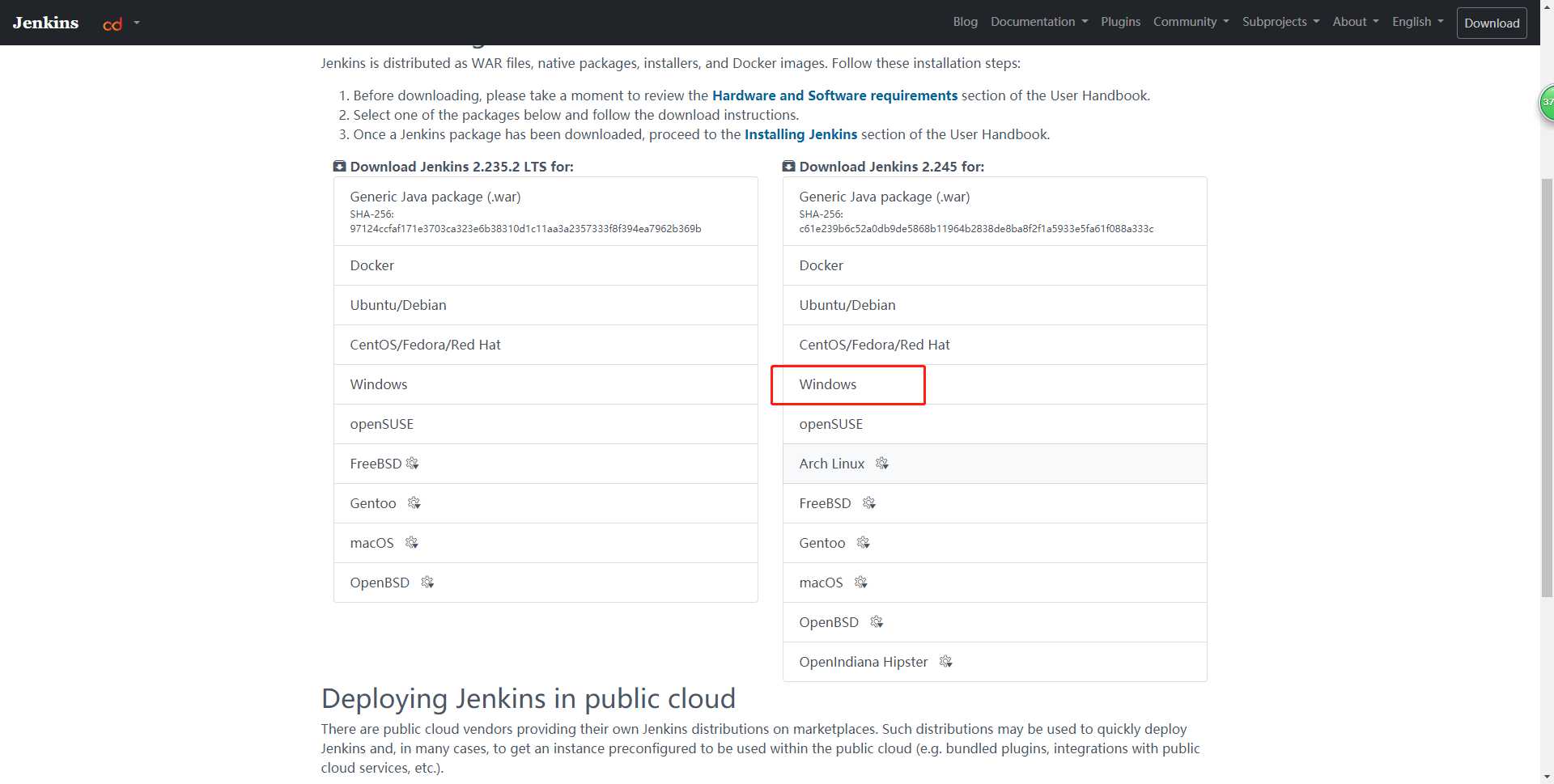Select openSUSE under Jenkins 2.245 downloads

995,424
